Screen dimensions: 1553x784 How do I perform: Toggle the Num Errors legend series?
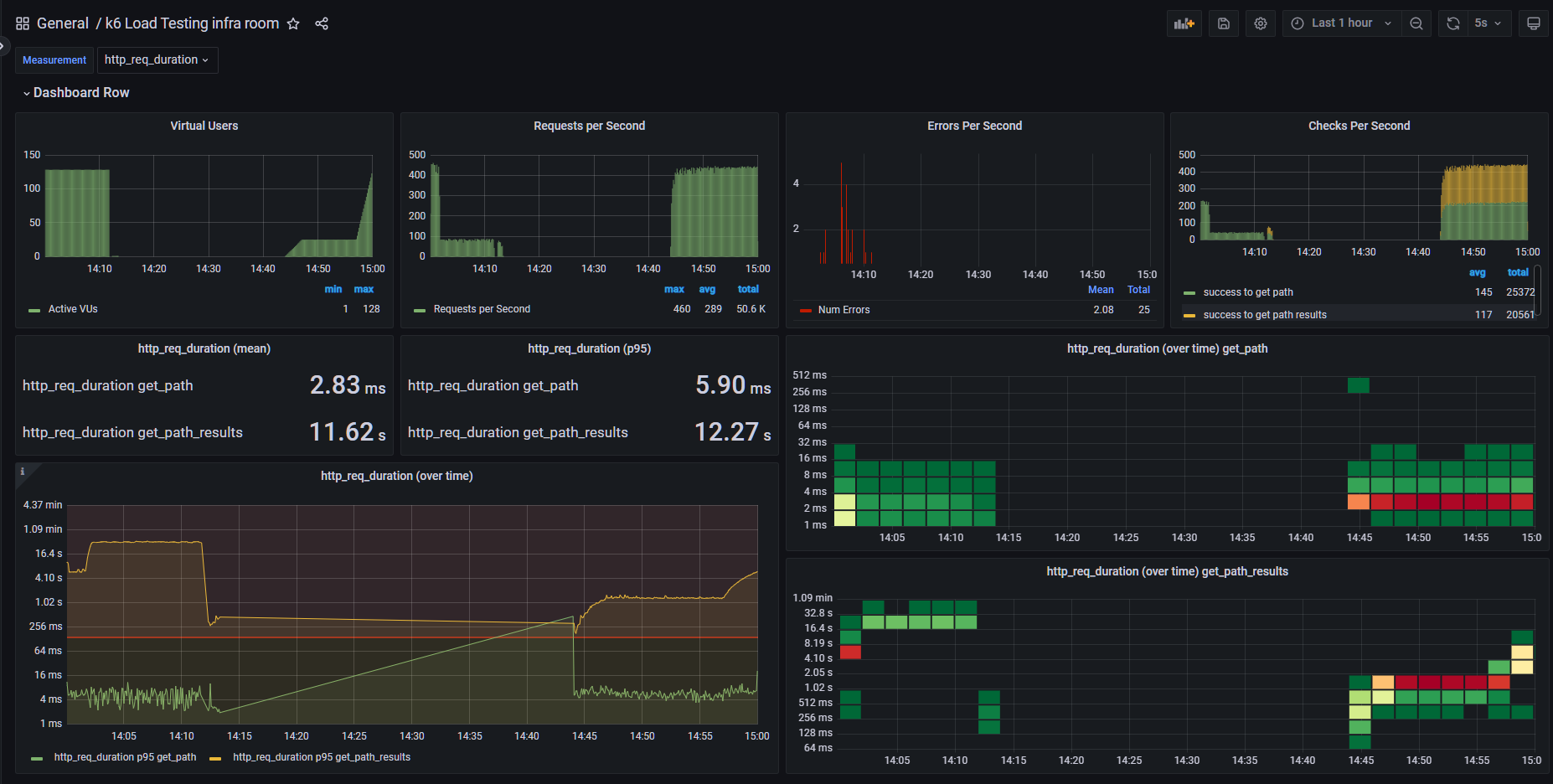pos(844,310)
